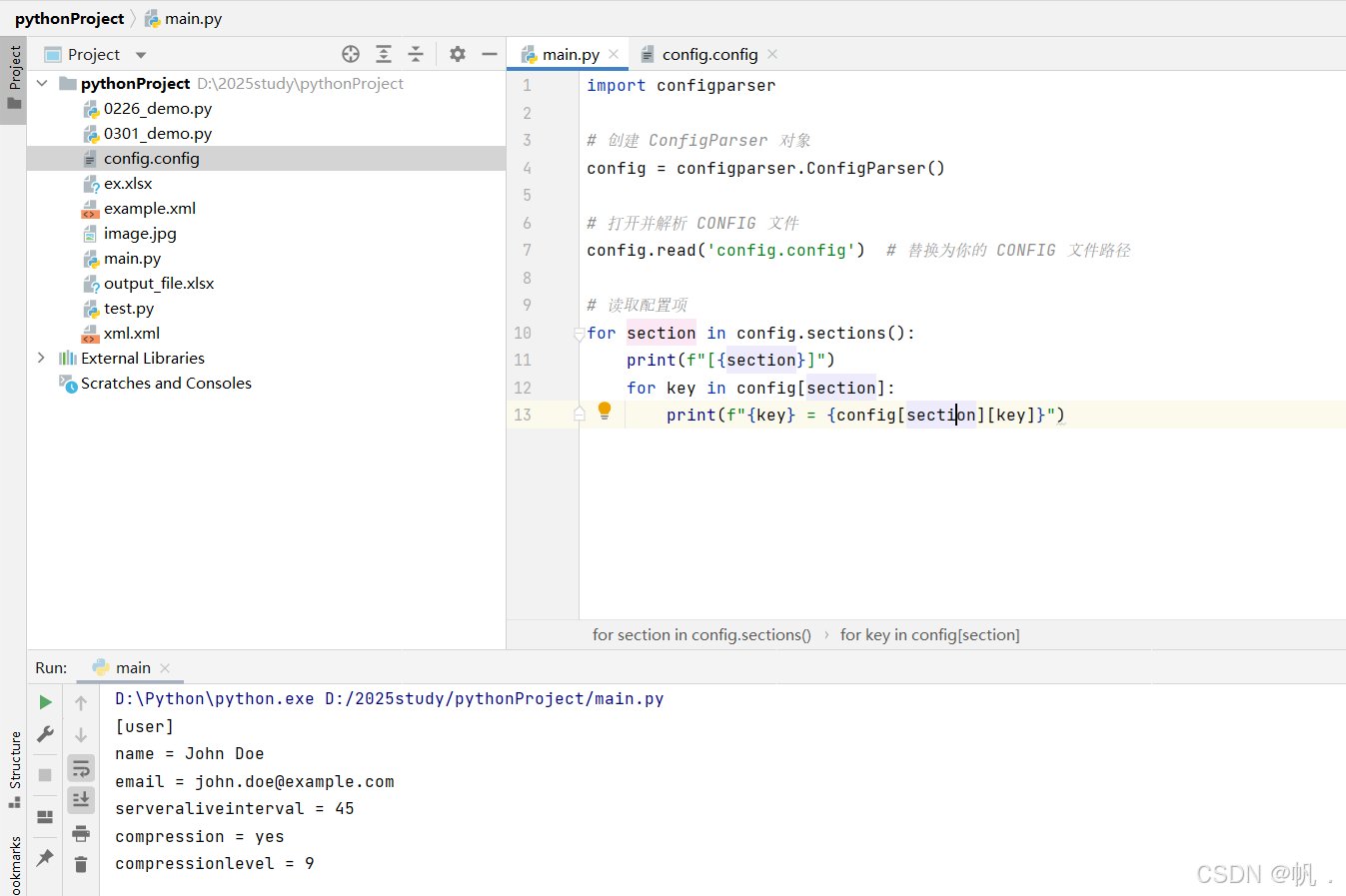Click the trash Clear All icon in console

tap(81, 864)
